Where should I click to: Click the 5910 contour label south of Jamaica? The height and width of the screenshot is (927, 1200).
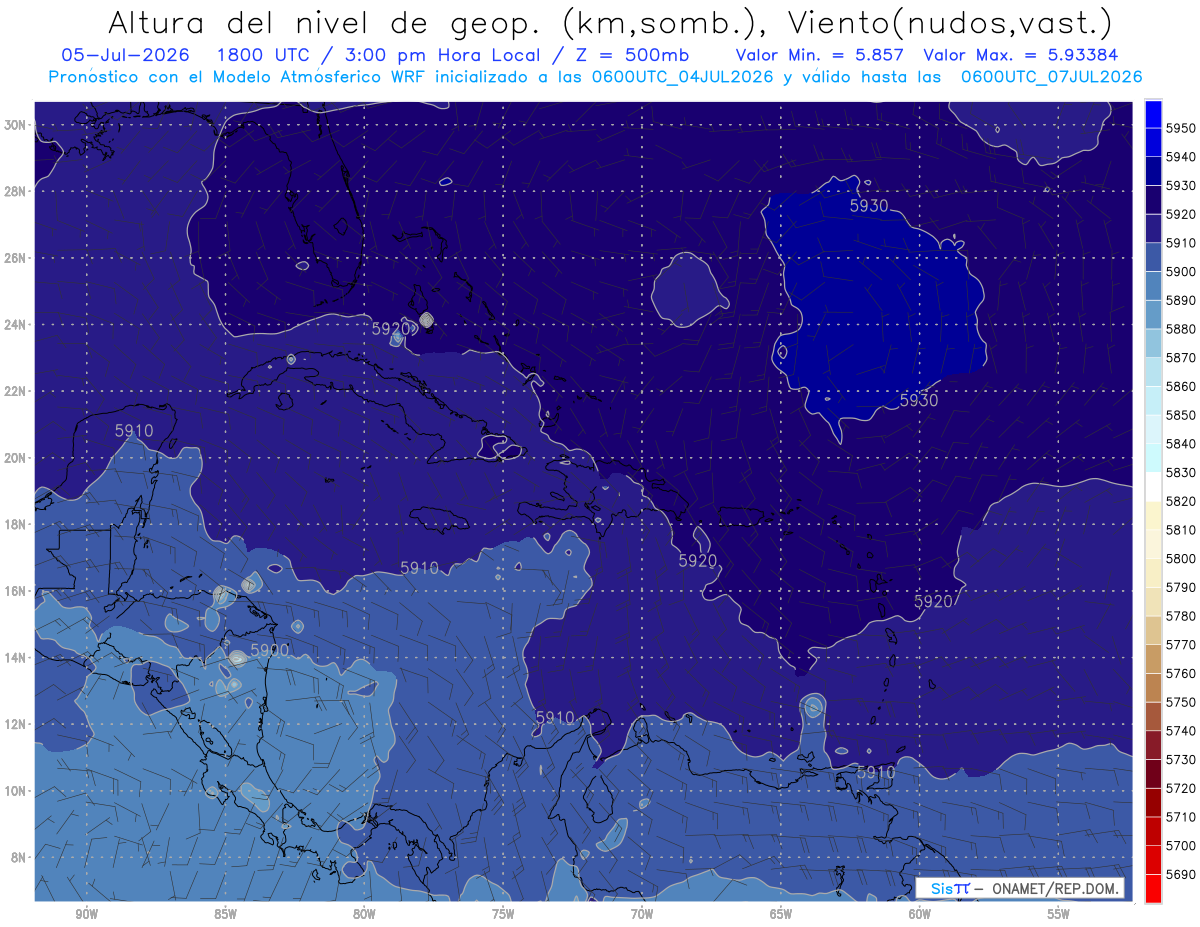(x=419, y=567)
